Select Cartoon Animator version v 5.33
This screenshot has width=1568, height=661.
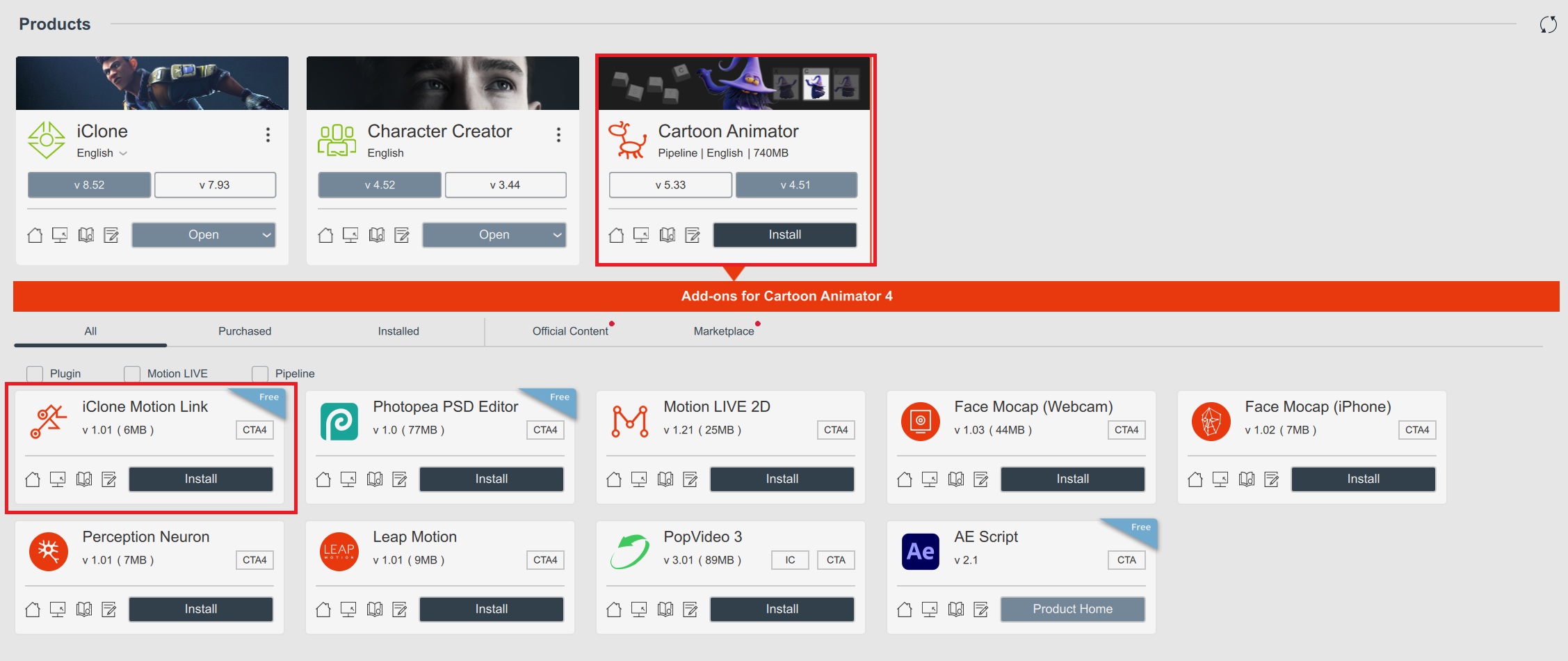click(670, 185)
